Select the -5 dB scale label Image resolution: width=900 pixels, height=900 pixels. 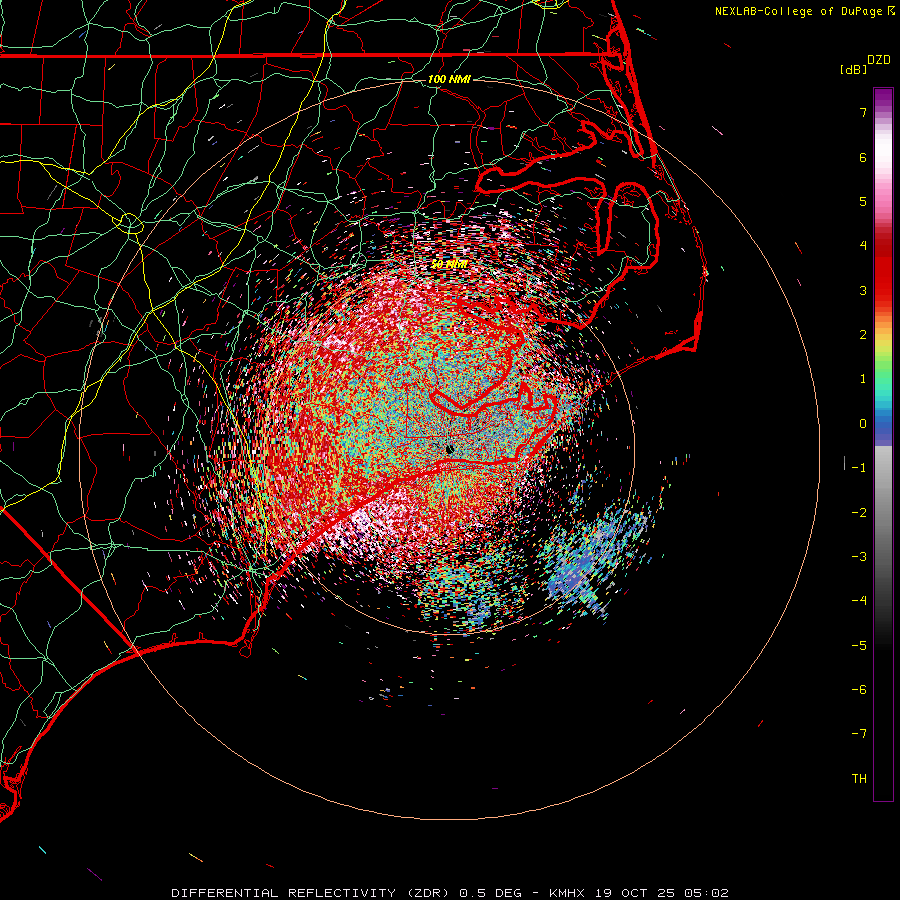click(x=859, y=646)
